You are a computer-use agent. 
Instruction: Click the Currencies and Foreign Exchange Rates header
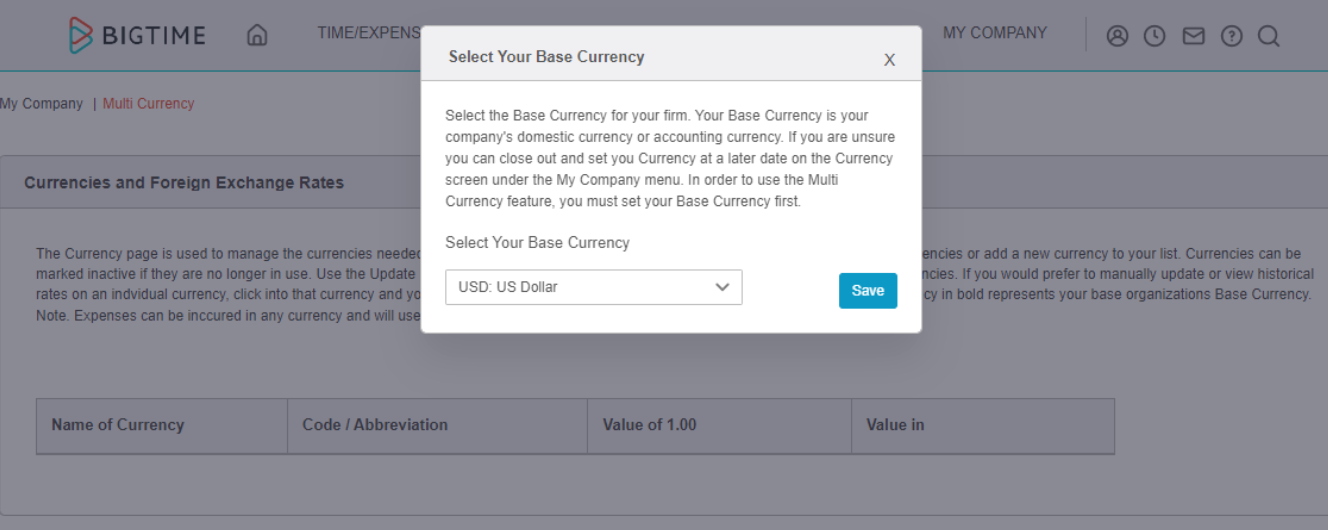[x=184, y=183]
